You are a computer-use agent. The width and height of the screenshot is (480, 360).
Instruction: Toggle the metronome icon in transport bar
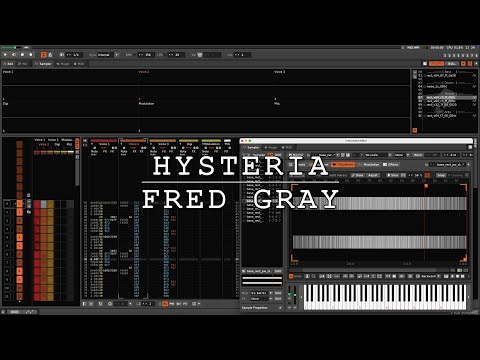(50, 55)
